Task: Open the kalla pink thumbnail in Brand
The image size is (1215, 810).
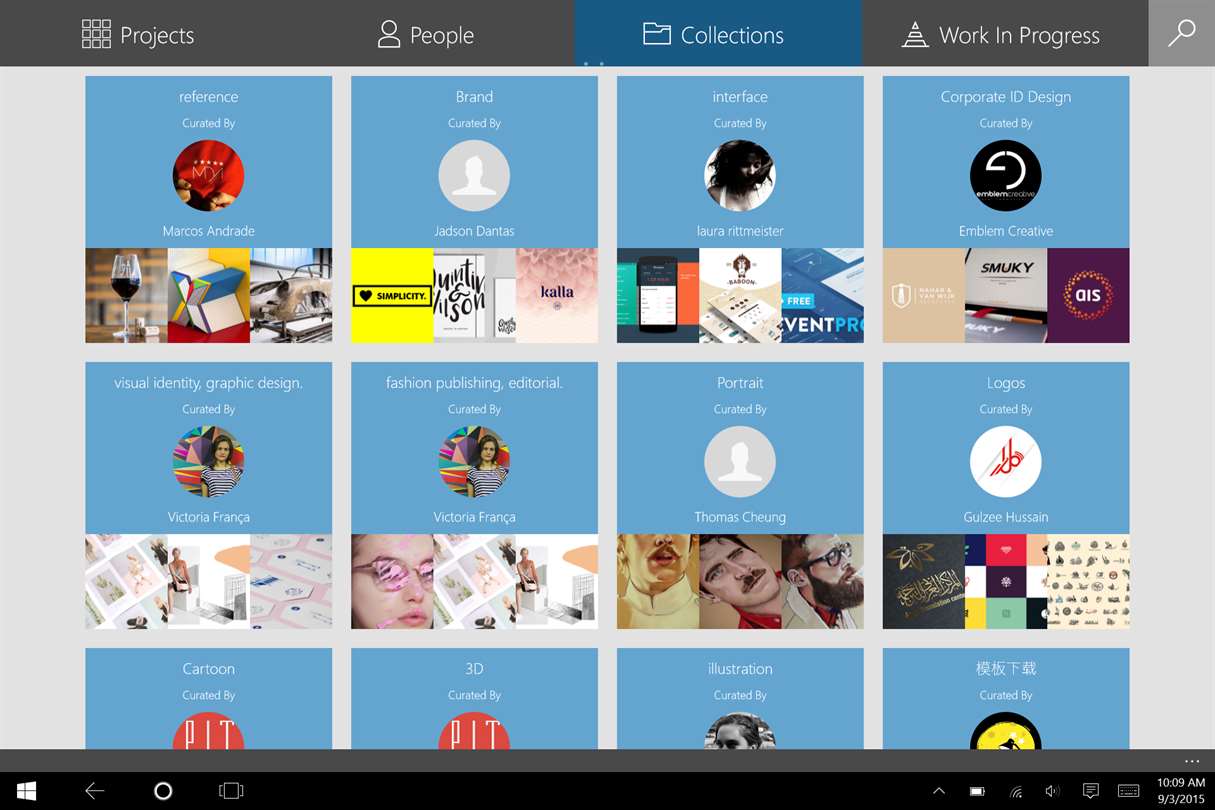Action: 557,295
